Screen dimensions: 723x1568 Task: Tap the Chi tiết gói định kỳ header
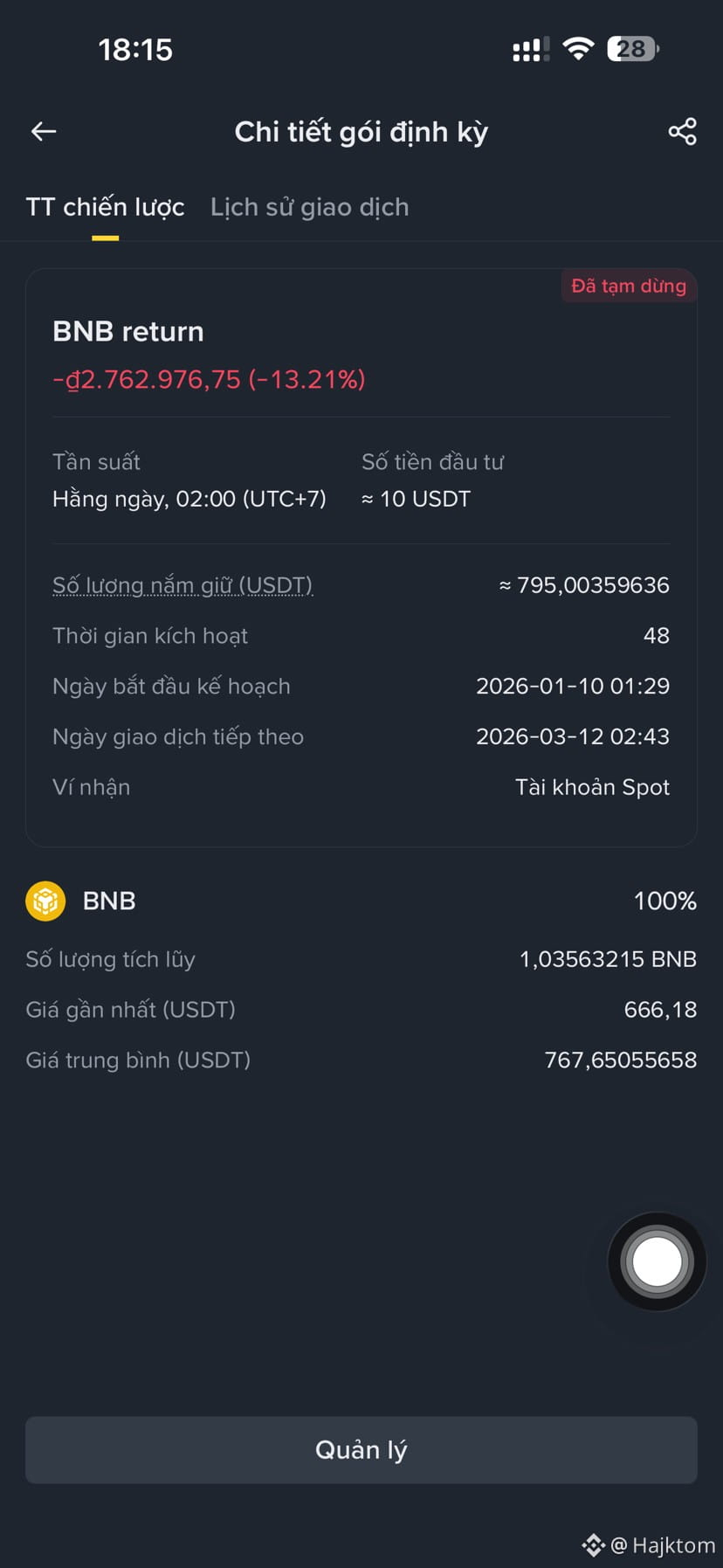[x=361, y=132]
